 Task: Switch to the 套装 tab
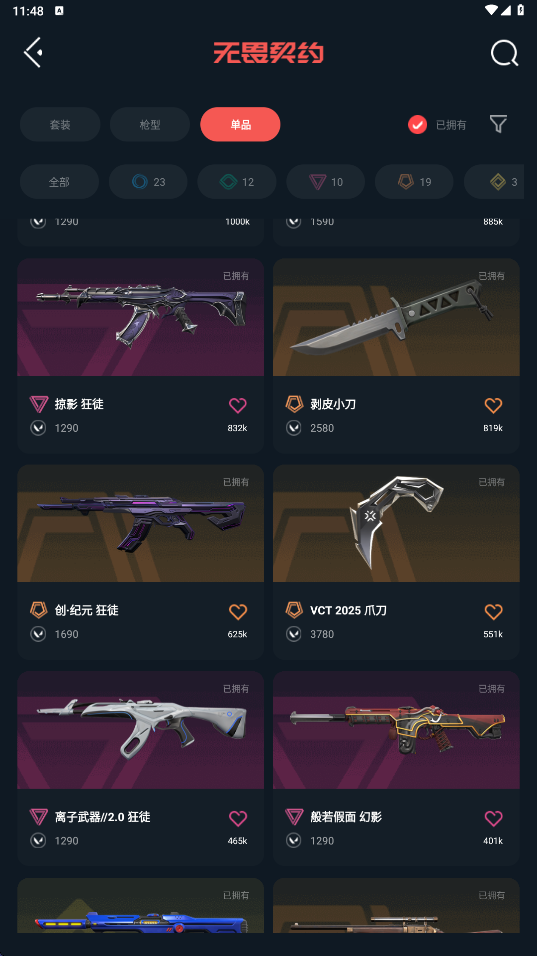tap(60, 124)
